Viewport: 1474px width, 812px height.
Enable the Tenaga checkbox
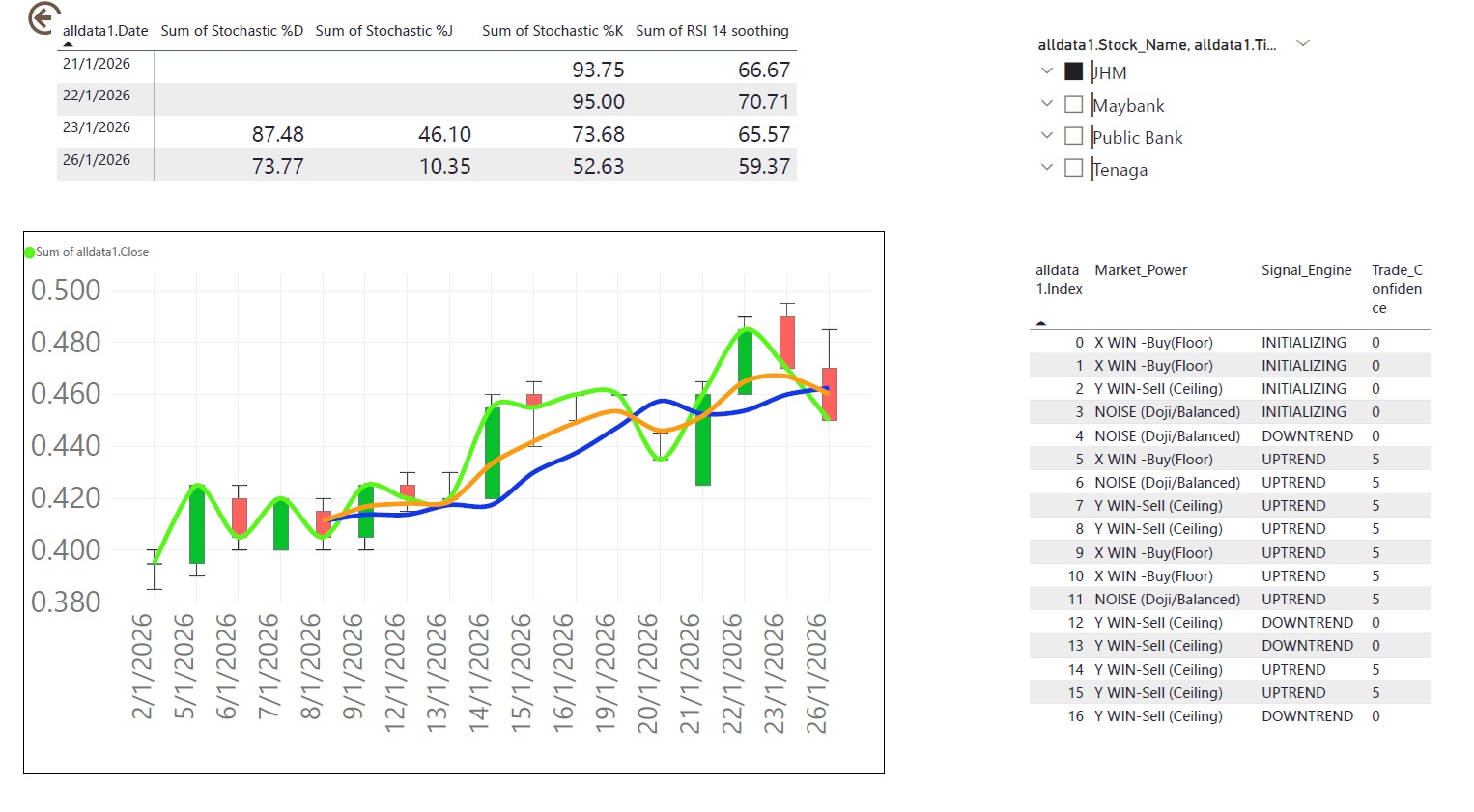1073,167
